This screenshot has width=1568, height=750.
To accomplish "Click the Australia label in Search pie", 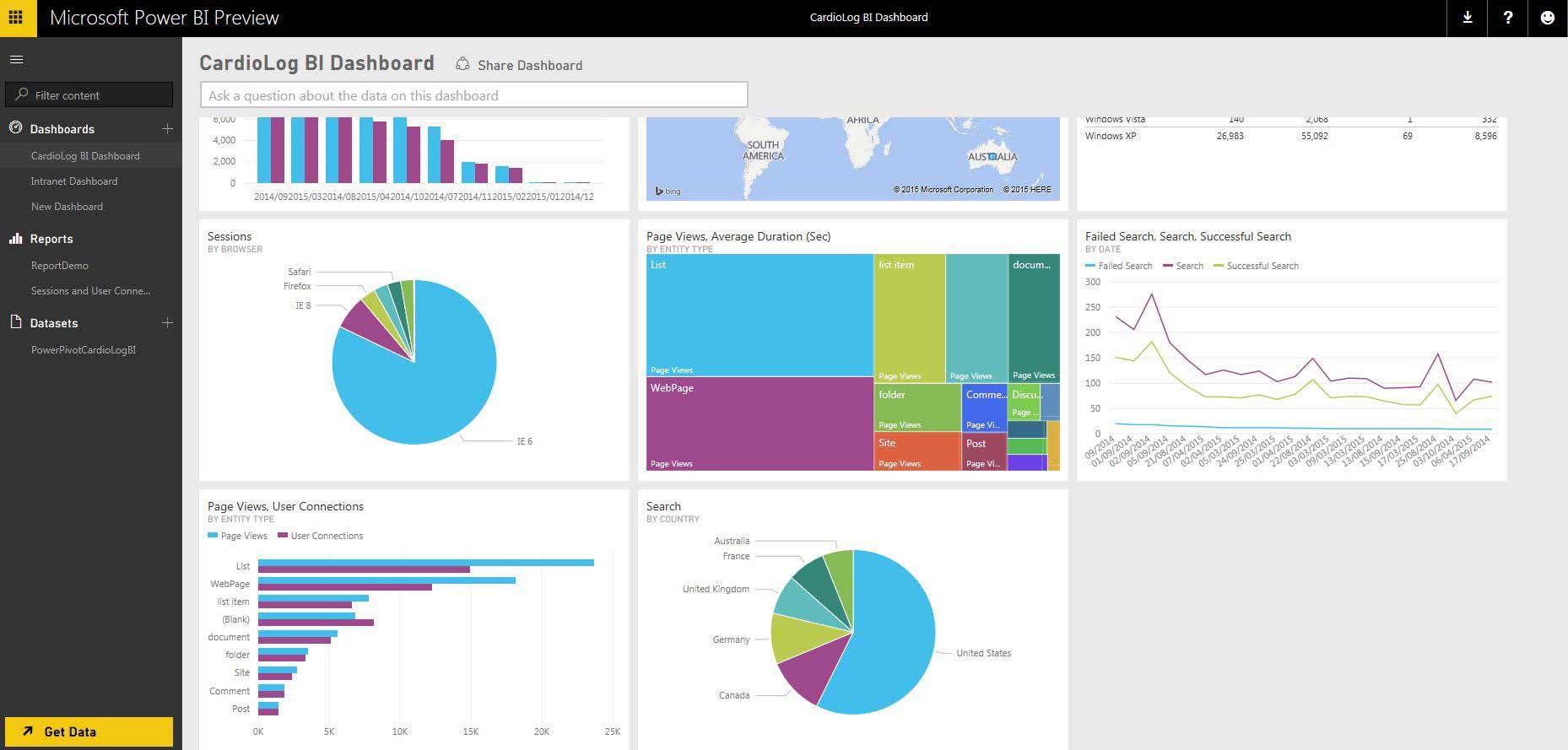I will [732, 541].
